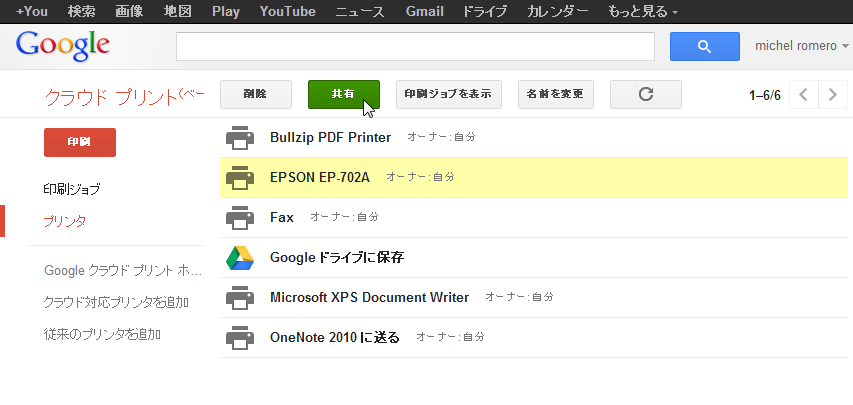This screenshot has width=853, height=405.
Task: Open 検索 in the top bar
Action: pyautogui.click(x=81, y=11)
